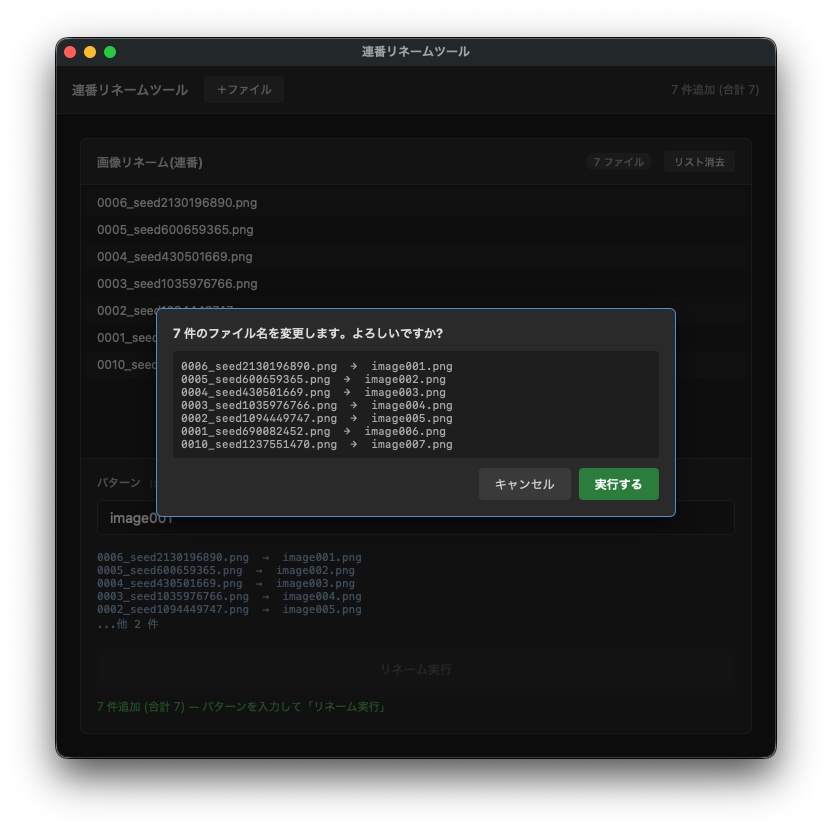Screen dimensions: 832x832
Task: Click the yellow minimize window button
Action: pyautogui.click(x=90, y=52)
